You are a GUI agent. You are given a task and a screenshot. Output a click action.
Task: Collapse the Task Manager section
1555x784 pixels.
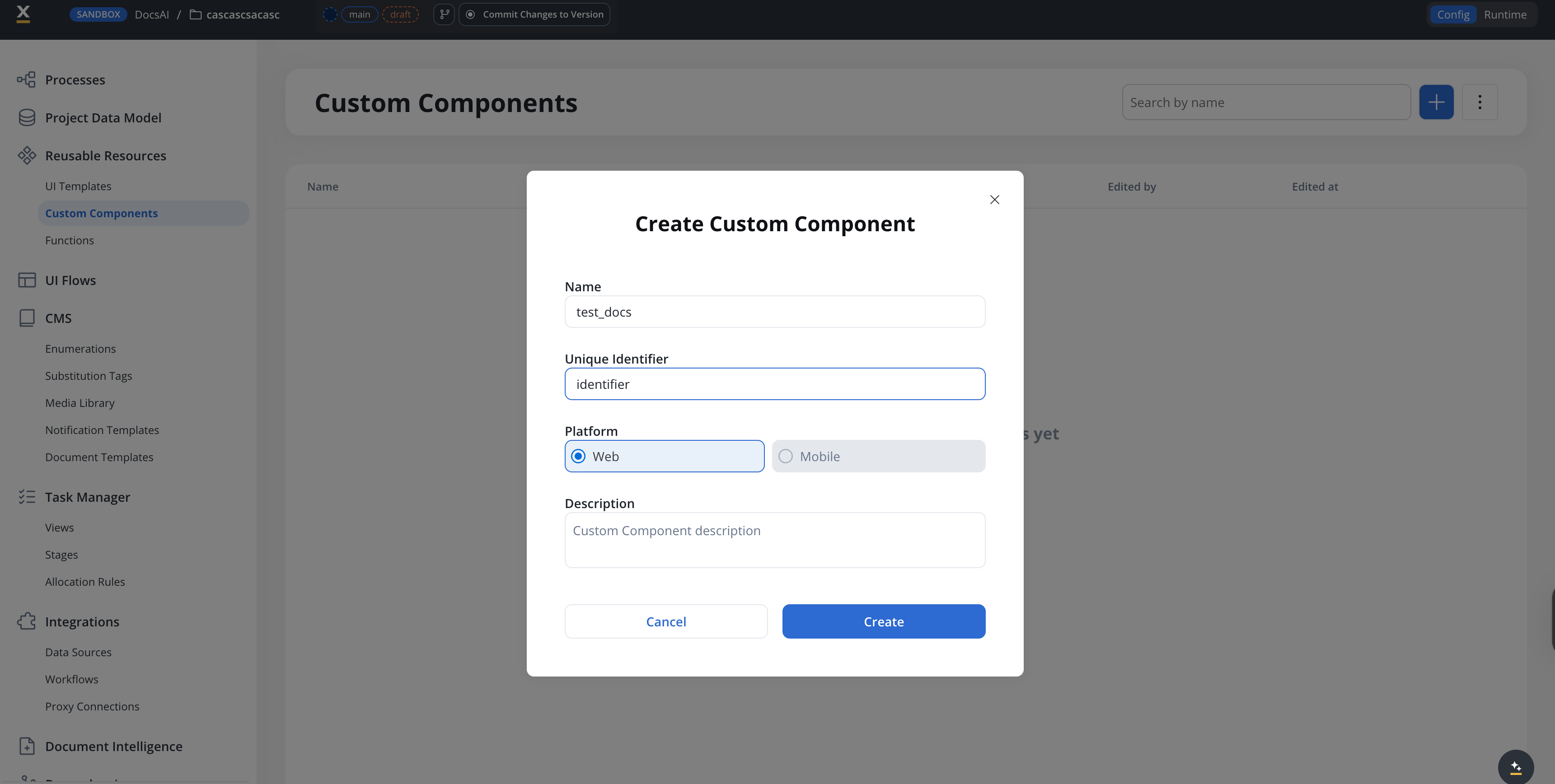pos(88,497)
